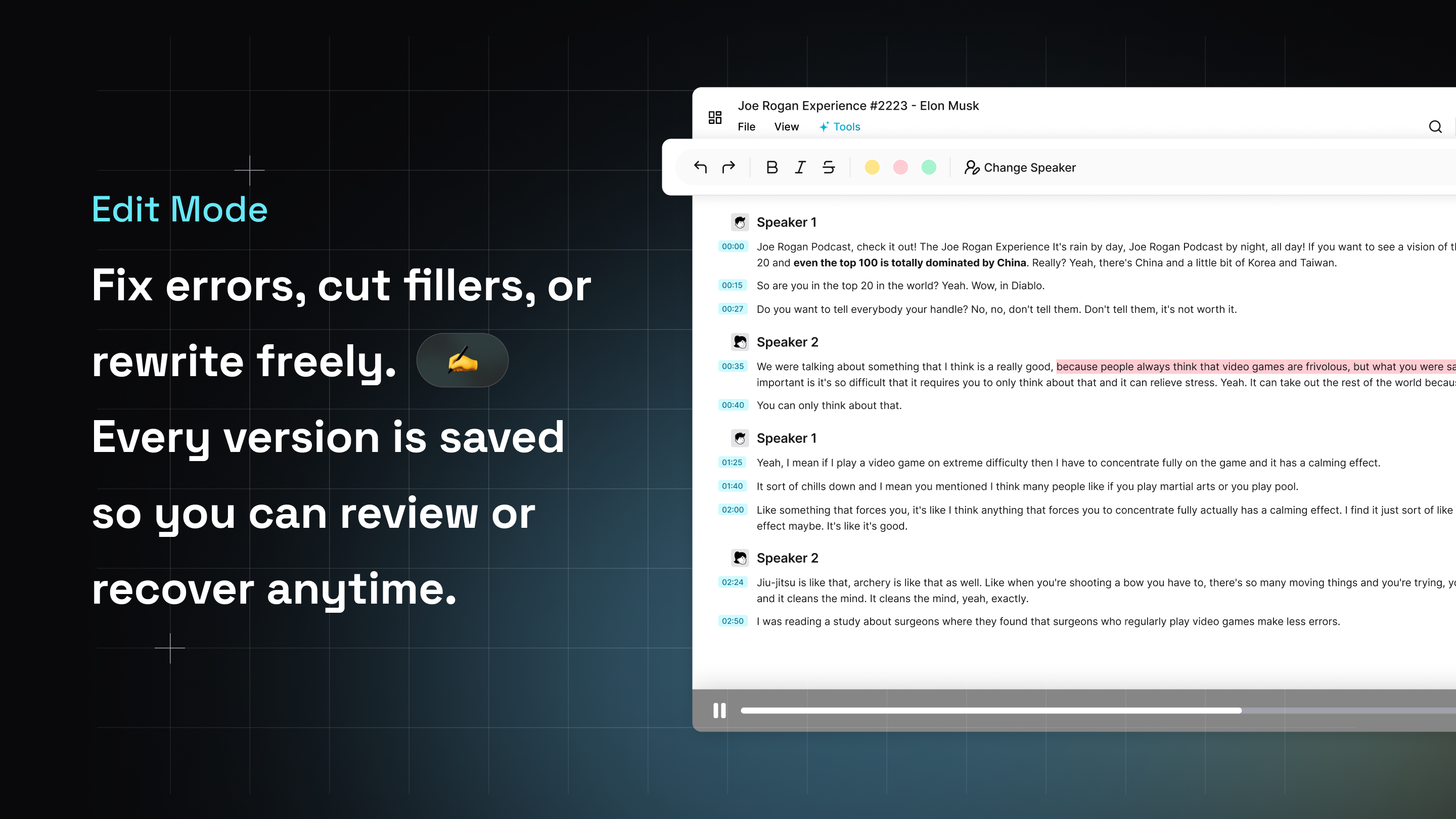Screen dimensions: 1456x819
Task: Apply strikethrough formatting
Action: click(x=829, y=167)
